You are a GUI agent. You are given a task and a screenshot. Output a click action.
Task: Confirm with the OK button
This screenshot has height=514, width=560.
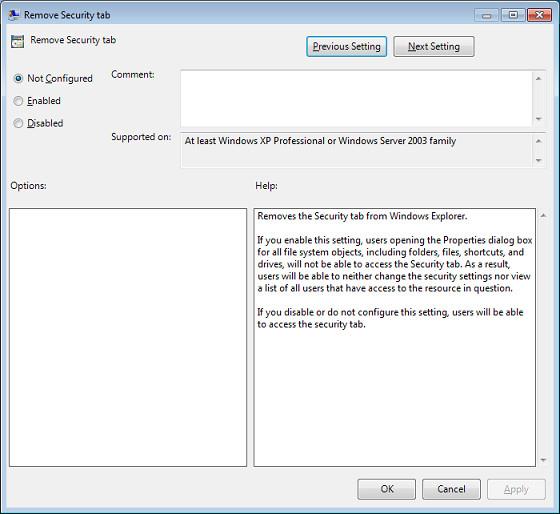[387, 489]
